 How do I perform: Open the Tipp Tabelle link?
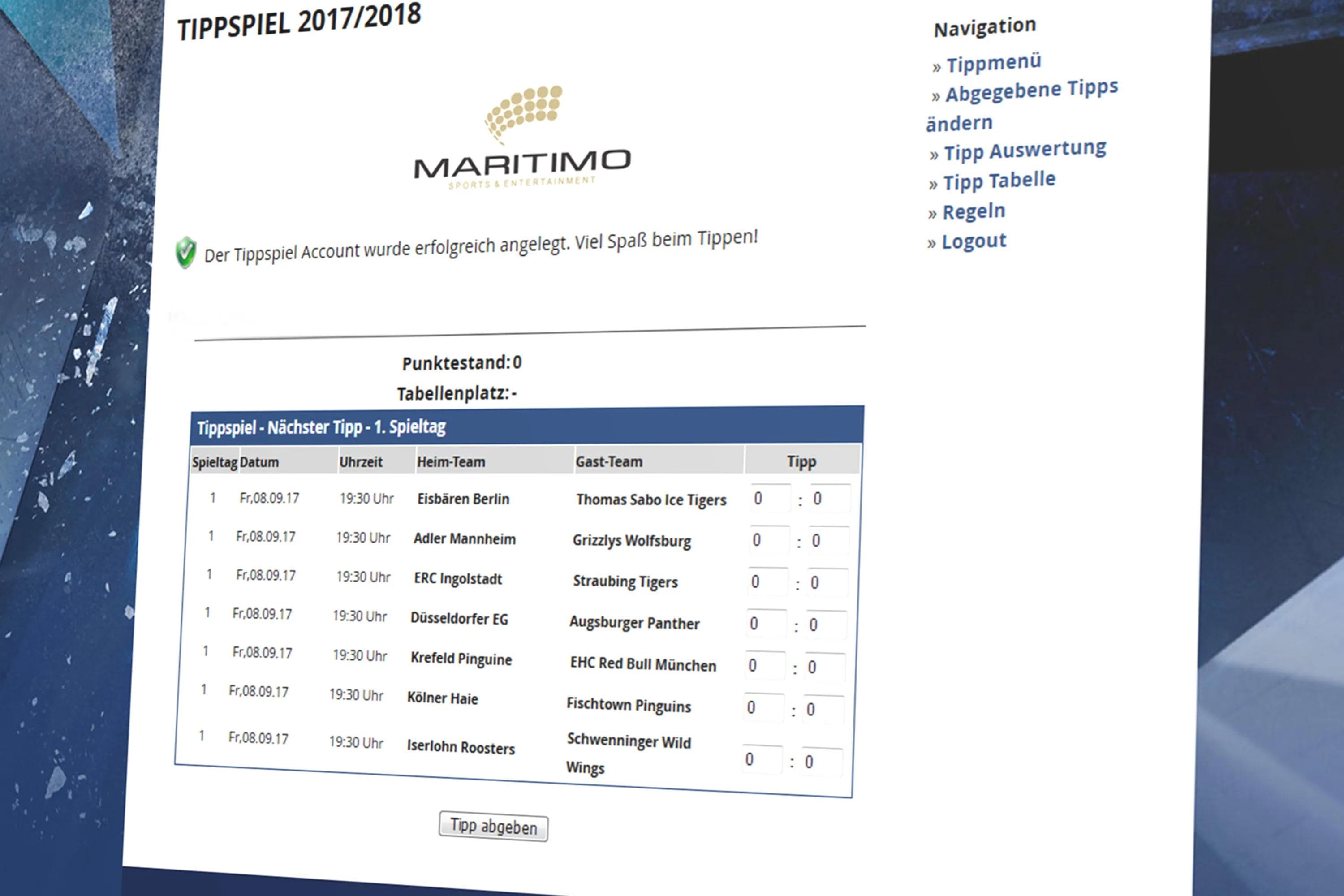click(x=999, y=181)
